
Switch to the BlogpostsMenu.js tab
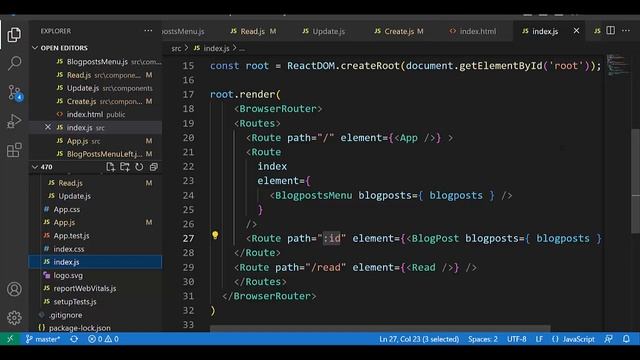point(184,31)
